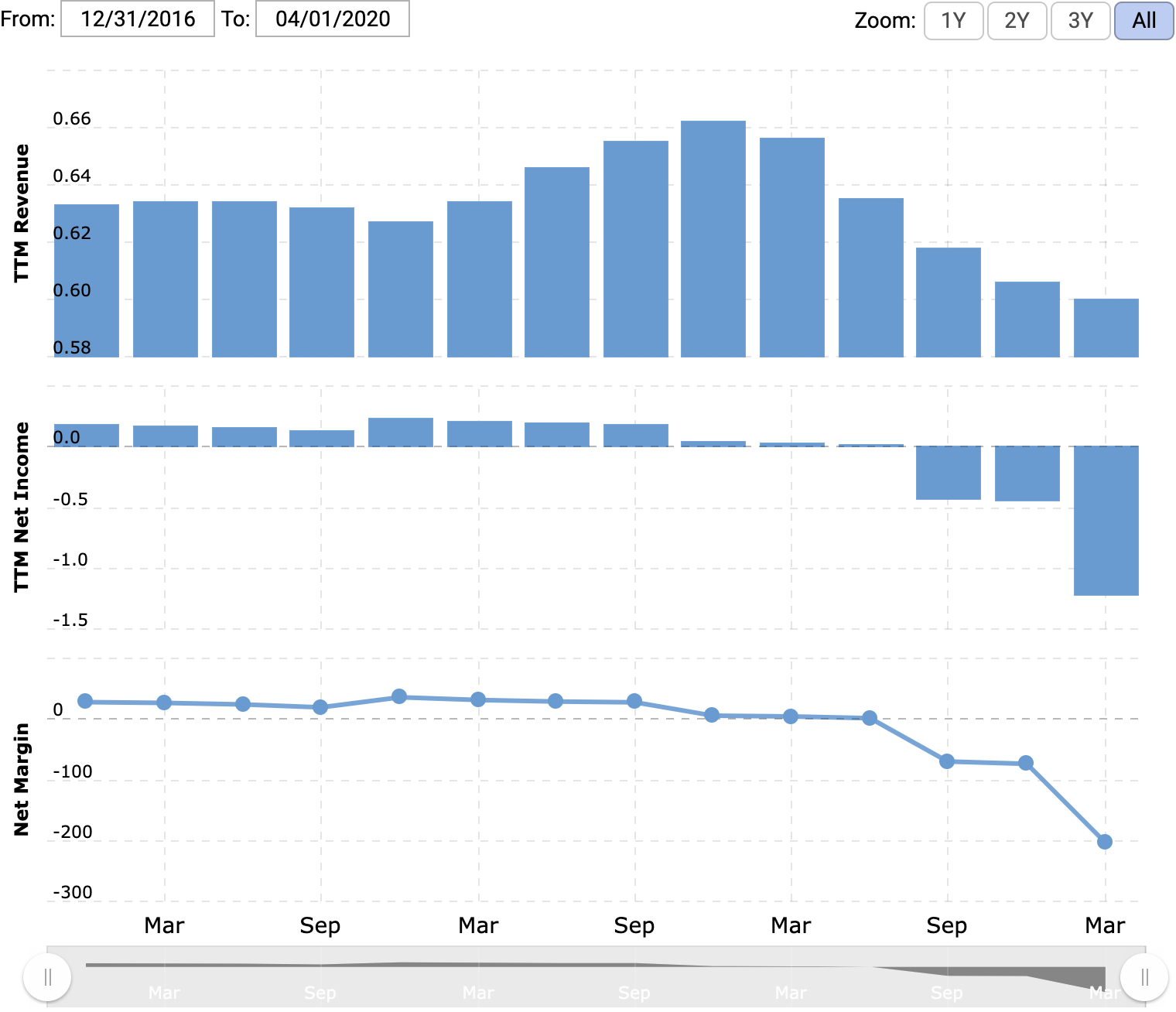Click the 0.66 revenue axis label

(72, 118)
